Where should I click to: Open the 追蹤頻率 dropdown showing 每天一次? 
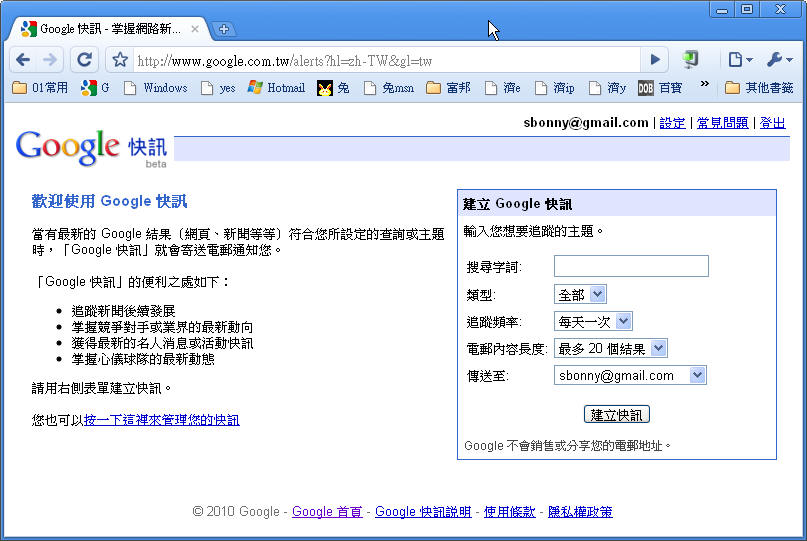[x=593, y=322]
